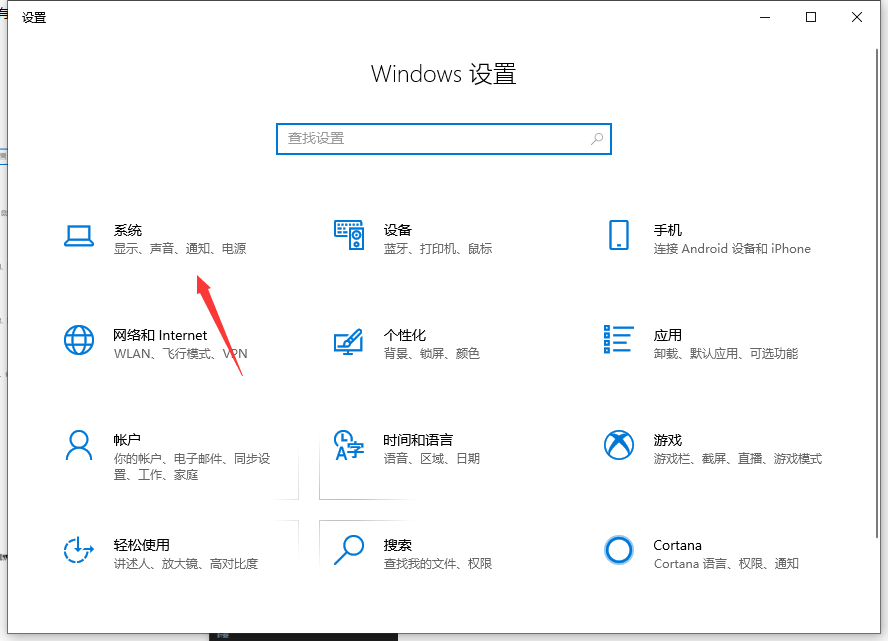Open the 网络和 Internet globe icon
The width and height of the screenshot is (888, 641).
79,340
